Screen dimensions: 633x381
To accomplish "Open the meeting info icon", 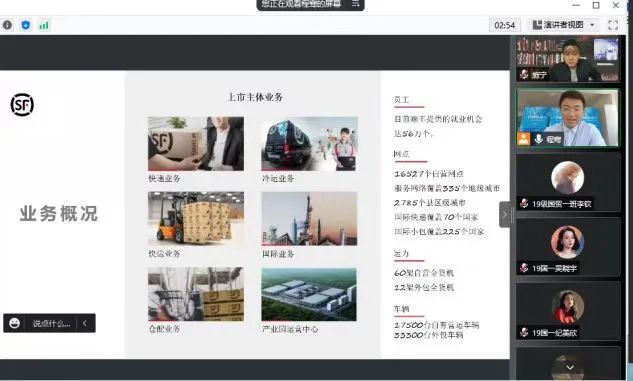I will (x=7, y=25).
